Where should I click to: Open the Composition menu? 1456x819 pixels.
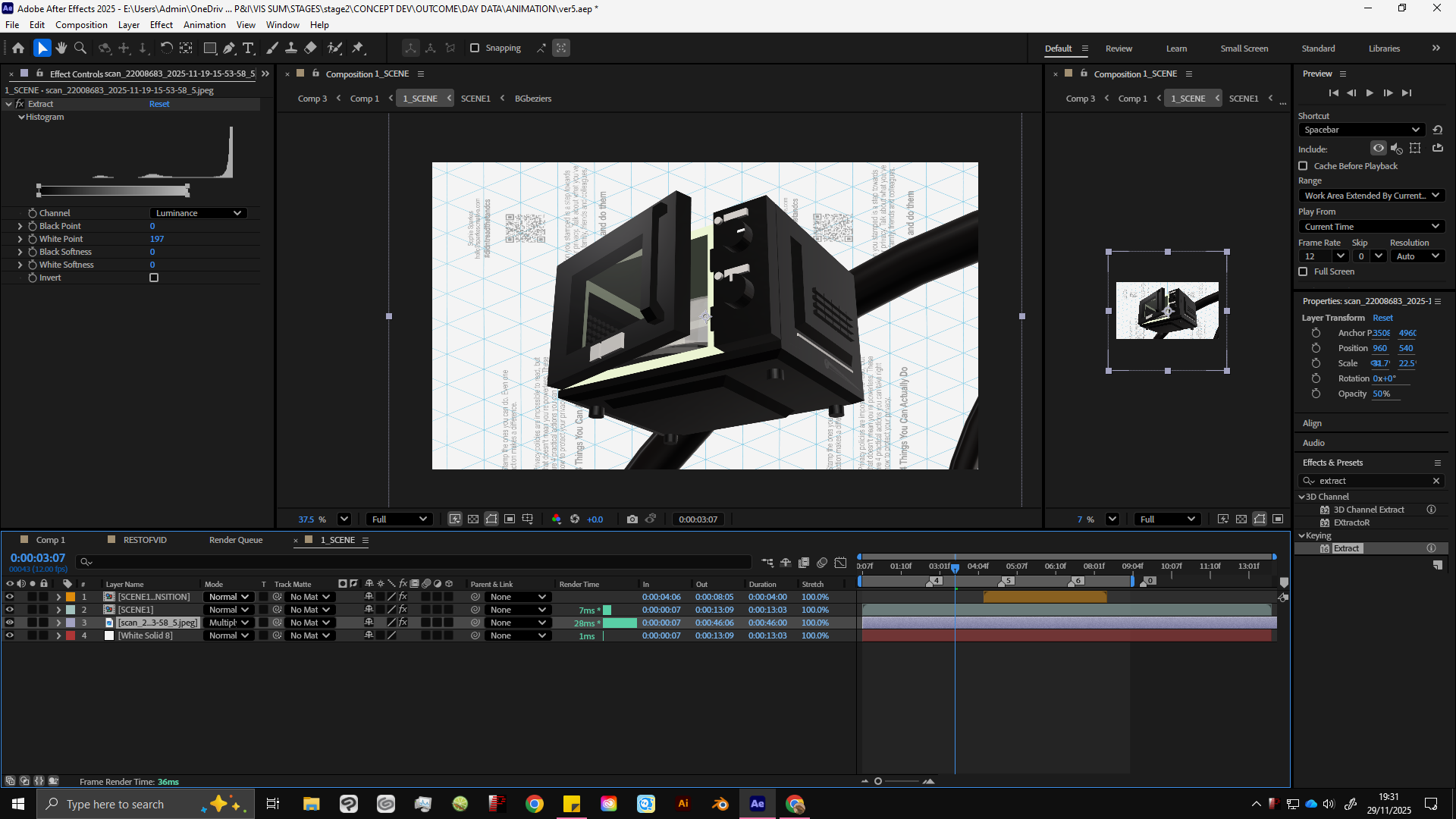point(81,25)
